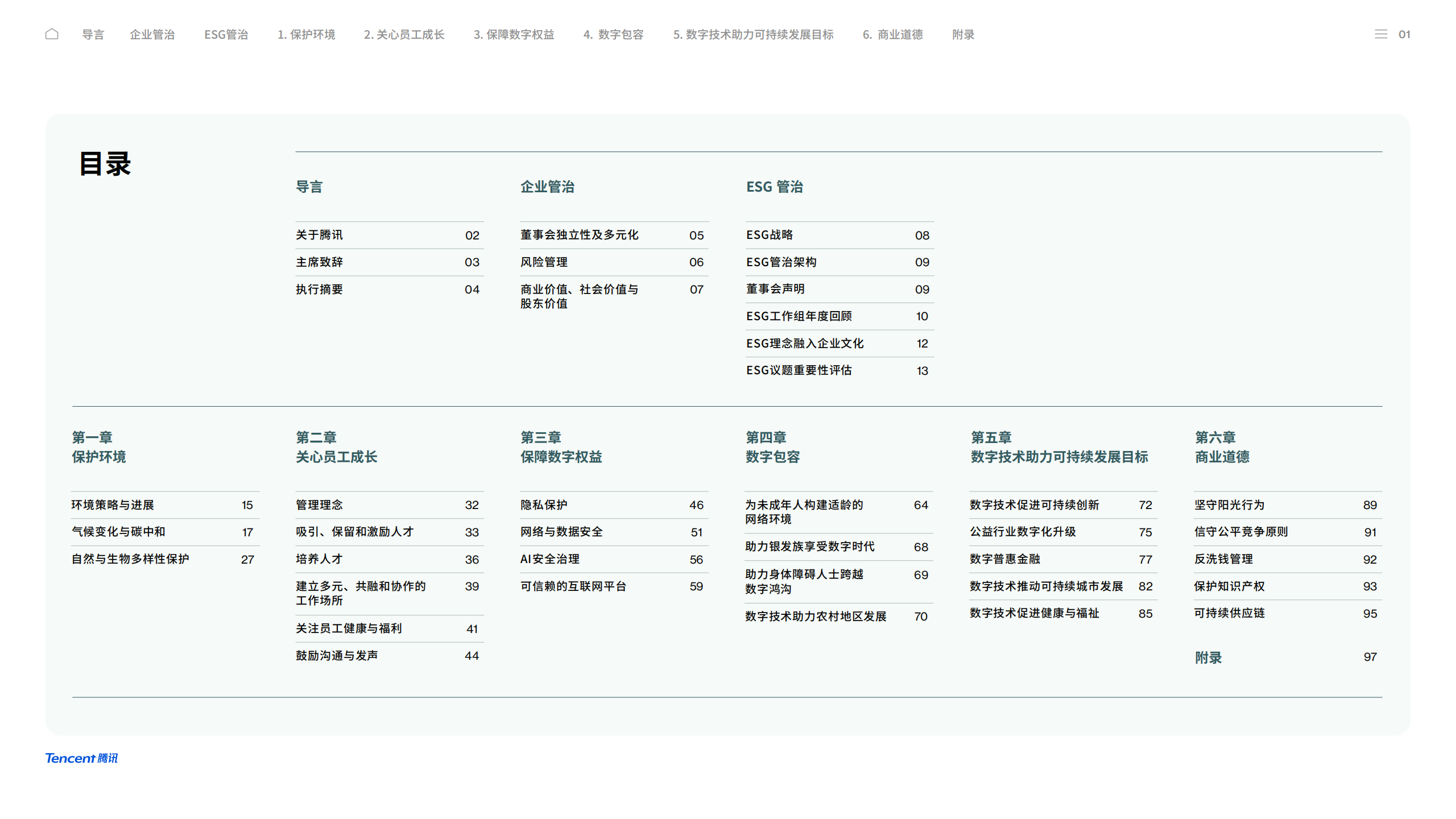This screenshot has width=1456, height=819.
Task: Go to 导言 in the top navigation
Action: pos(93,35)
